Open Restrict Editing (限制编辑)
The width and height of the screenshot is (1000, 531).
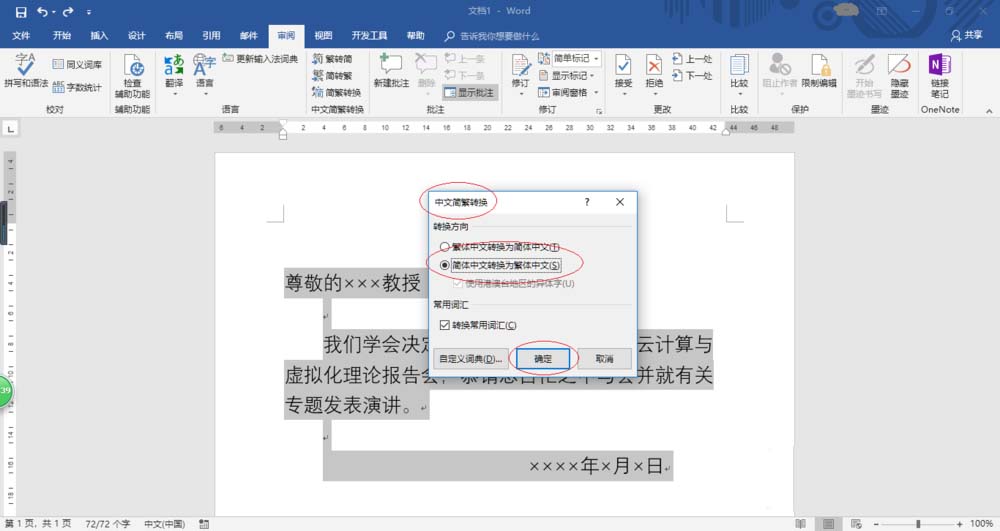(x=820, y=72)
